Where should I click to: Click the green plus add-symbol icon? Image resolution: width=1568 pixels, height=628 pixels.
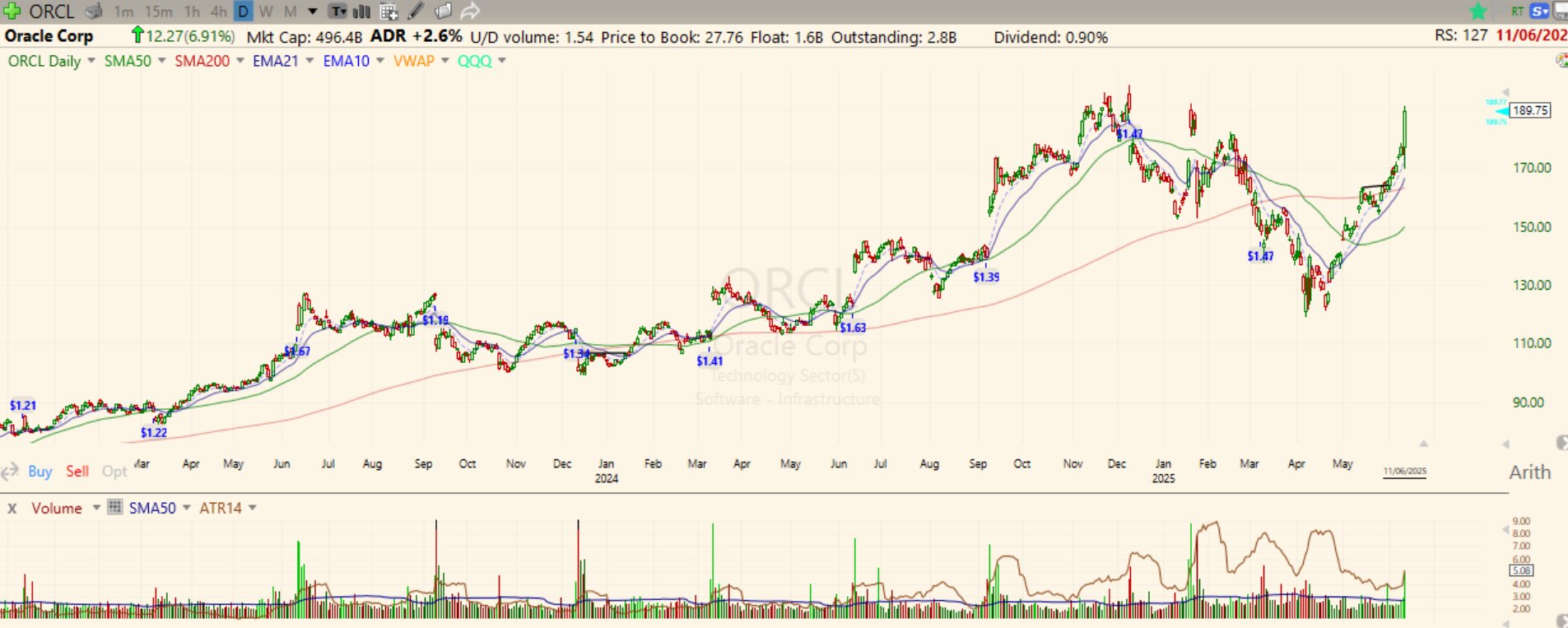click(x=12, y=12)
